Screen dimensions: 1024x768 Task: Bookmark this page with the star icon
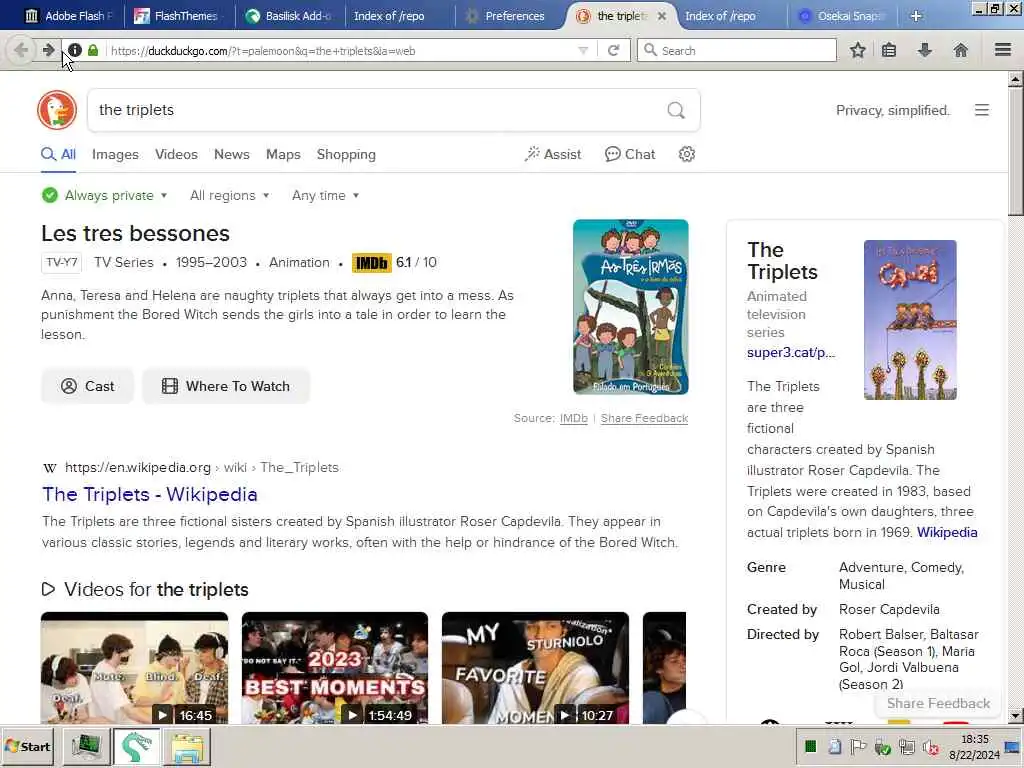857,50
